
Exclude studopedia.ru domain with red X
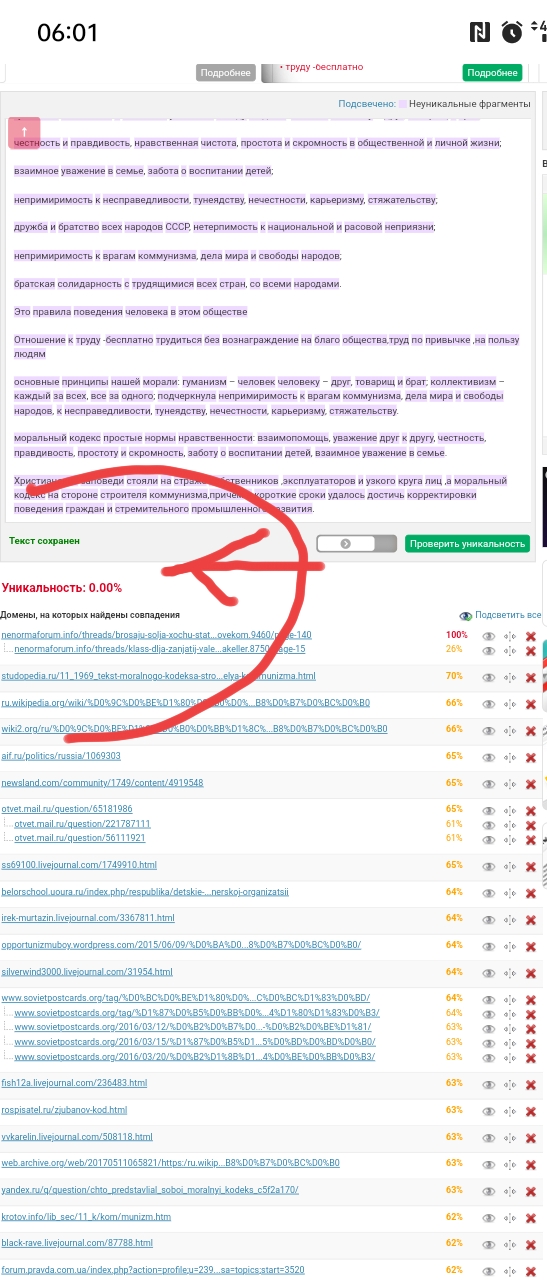(531, 677)
